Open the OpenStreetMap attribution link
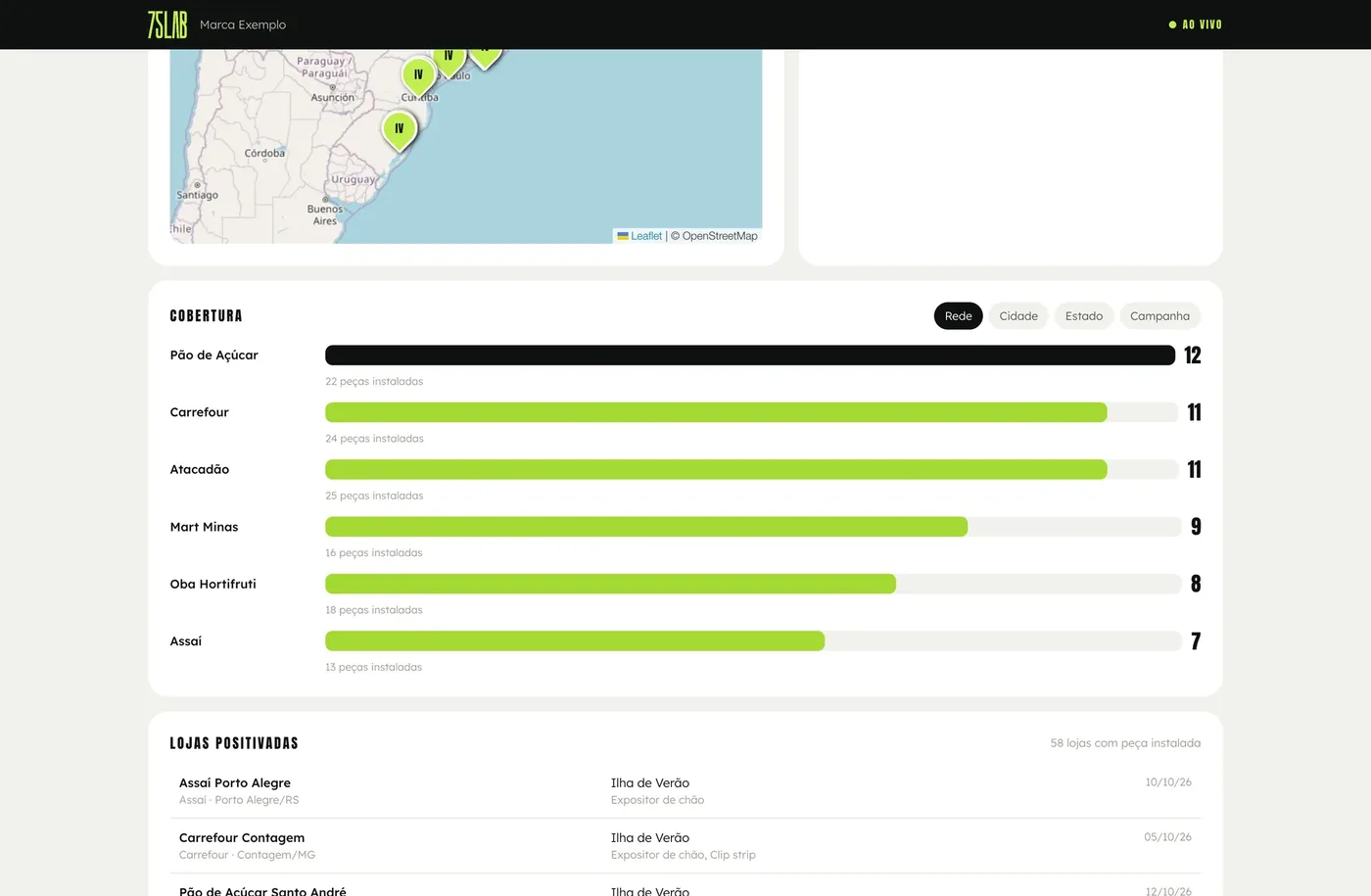The image size is (1371, 896). point(720,236)
